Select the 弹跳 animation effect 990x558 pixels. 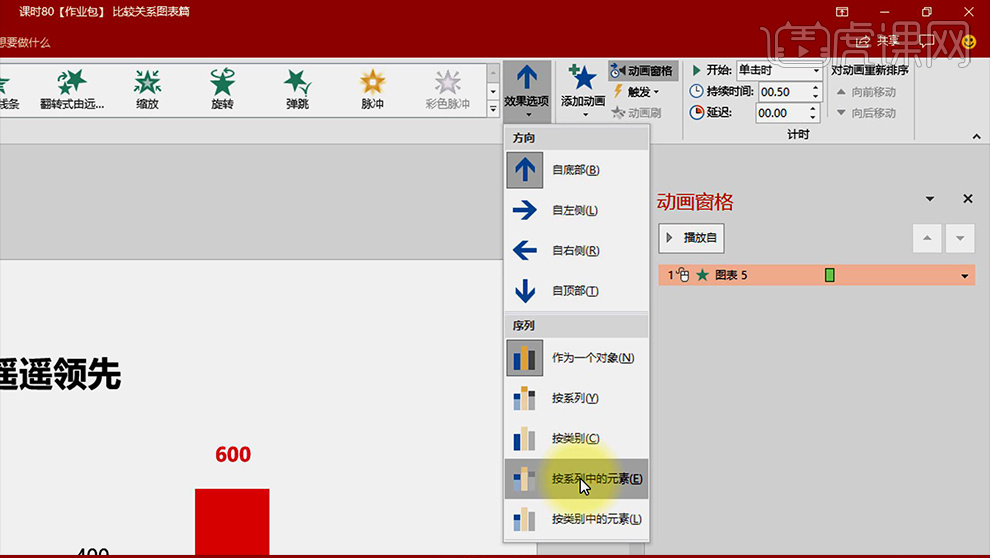297,90
